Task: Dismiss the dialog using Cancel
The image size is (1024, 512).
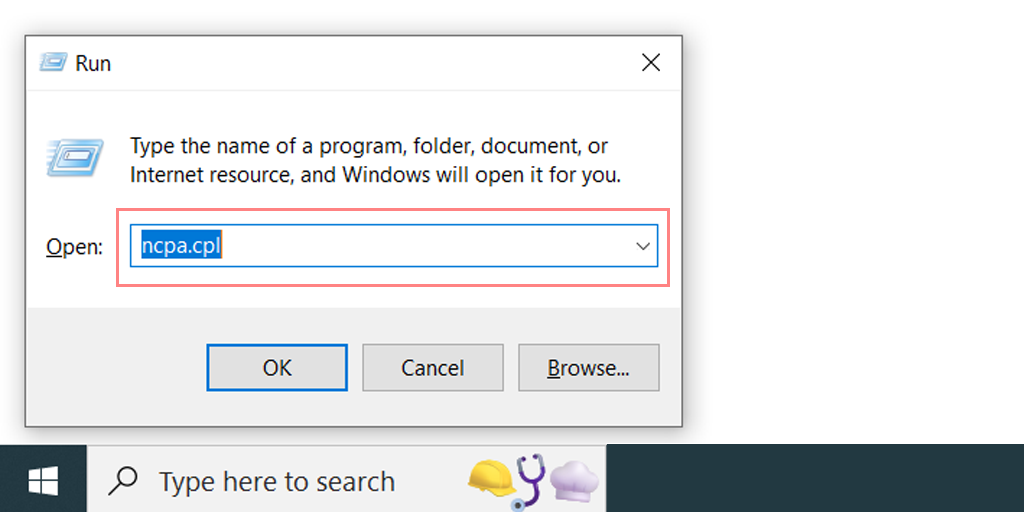Action: coord(433,368)
